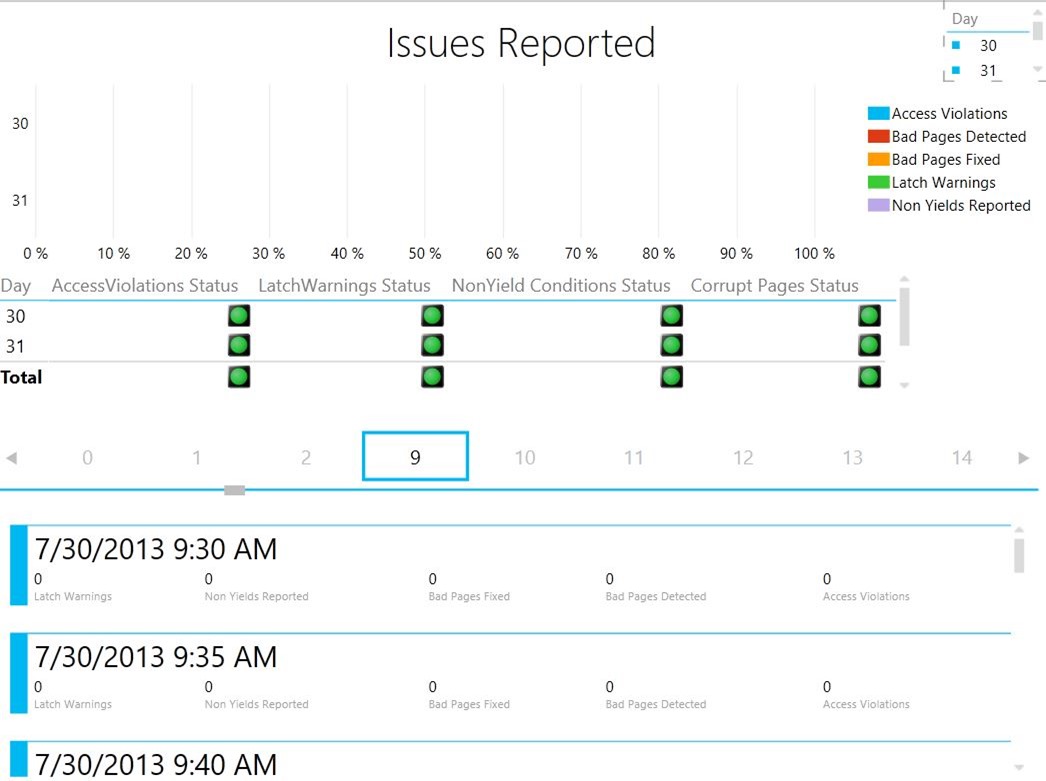Select page 10 in the pagination bar
The width and height of the screenshot is (1046, 781).
tap(524, 457)
